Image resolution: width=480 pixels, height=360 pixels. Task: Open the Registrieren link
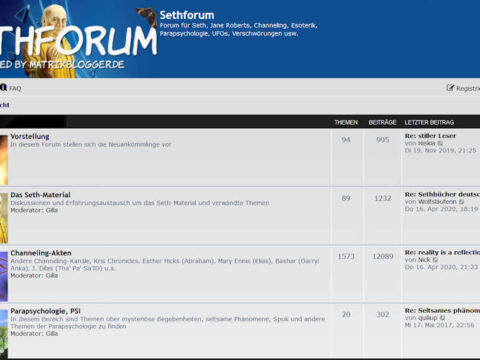[x=468, y=88]
